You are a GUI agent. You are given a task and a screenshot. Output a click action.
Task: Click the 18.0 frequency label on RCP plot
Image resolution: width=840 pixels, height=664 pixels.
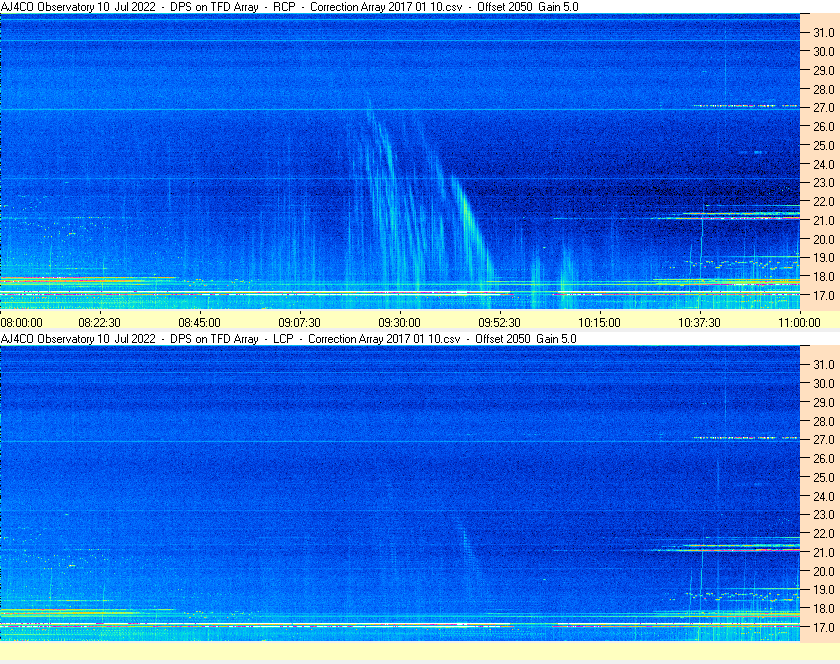[824, 277]
